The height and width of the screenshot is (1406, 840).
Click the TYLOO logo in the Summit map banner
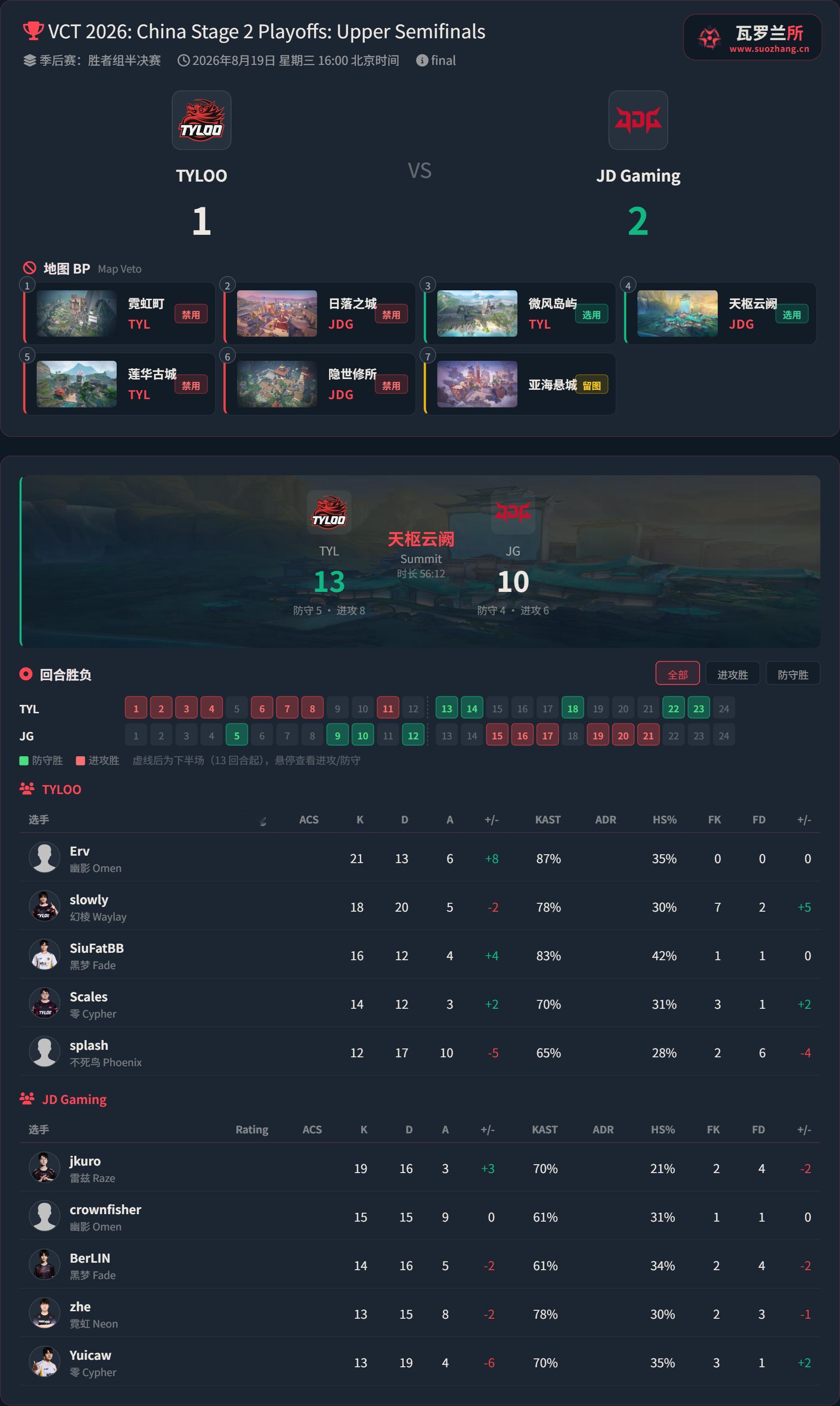pyautogui.click(x=329, y=512)
